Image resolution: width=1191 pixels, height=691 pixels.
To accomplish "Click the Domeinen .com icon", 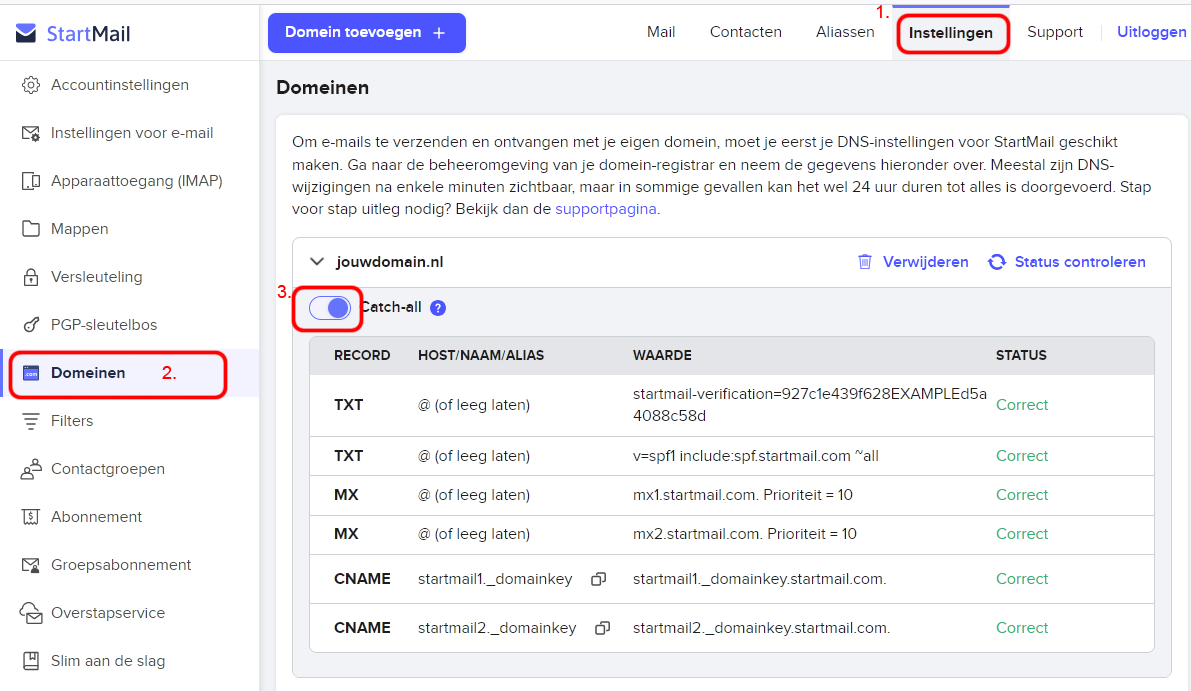I will 30,373.
